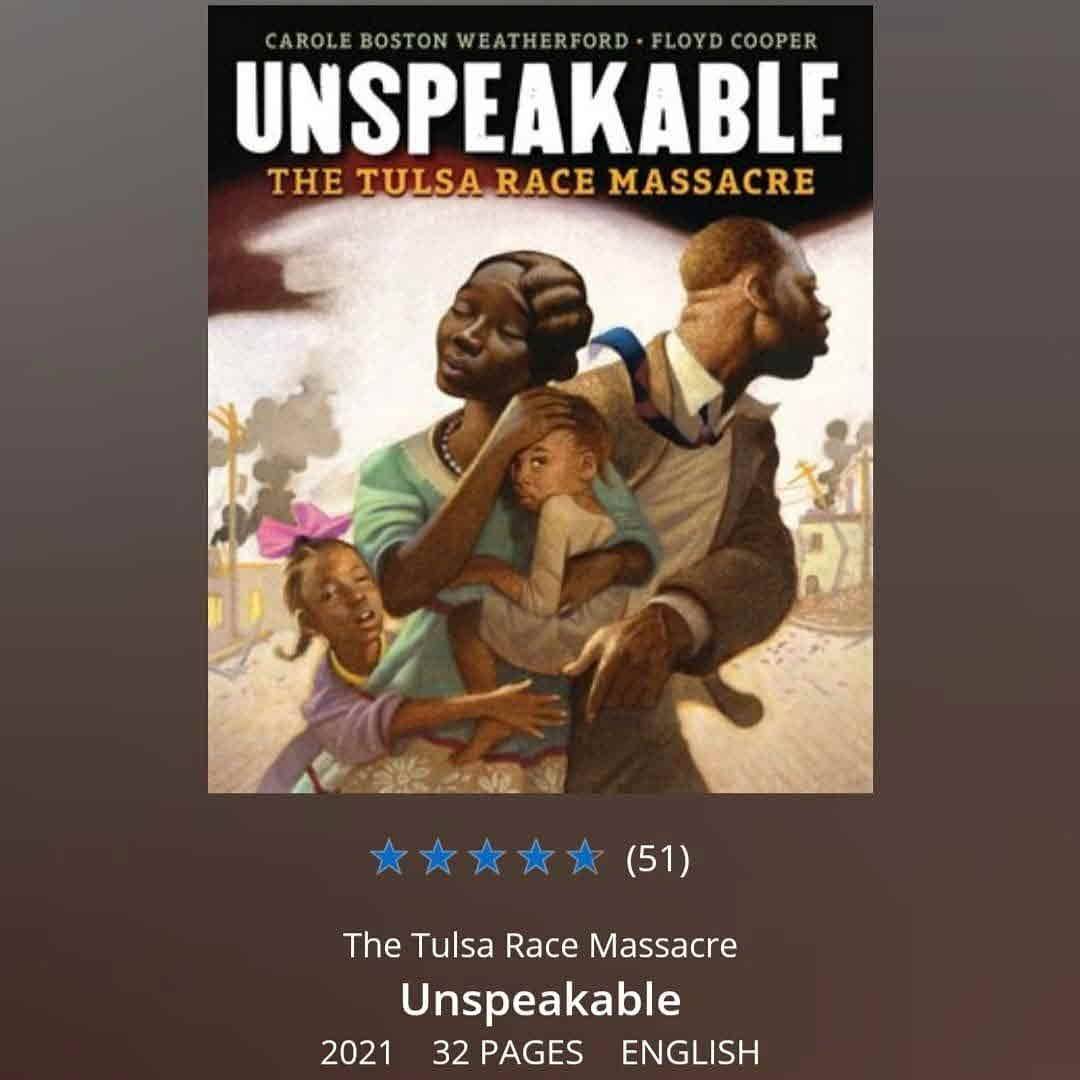Click illustrator name Floyd Cooper on cover
Screen dimensions: 1080x1080
[x=734, y=41]
